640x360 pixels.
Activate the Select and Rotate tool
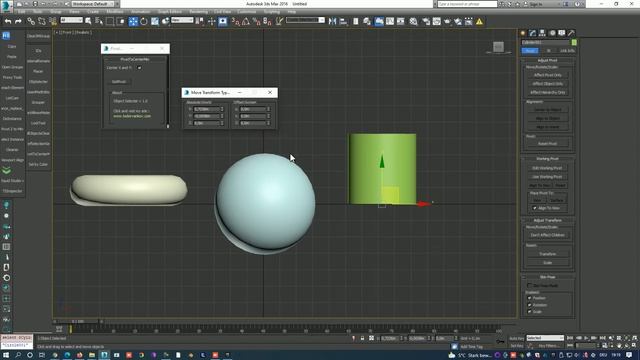144,21
